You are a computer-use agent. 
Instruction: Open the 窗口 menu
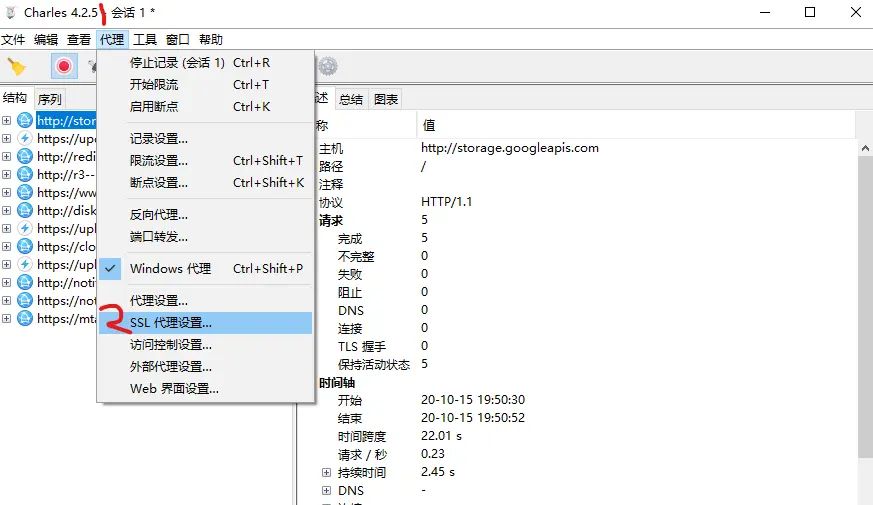(178, 40)
